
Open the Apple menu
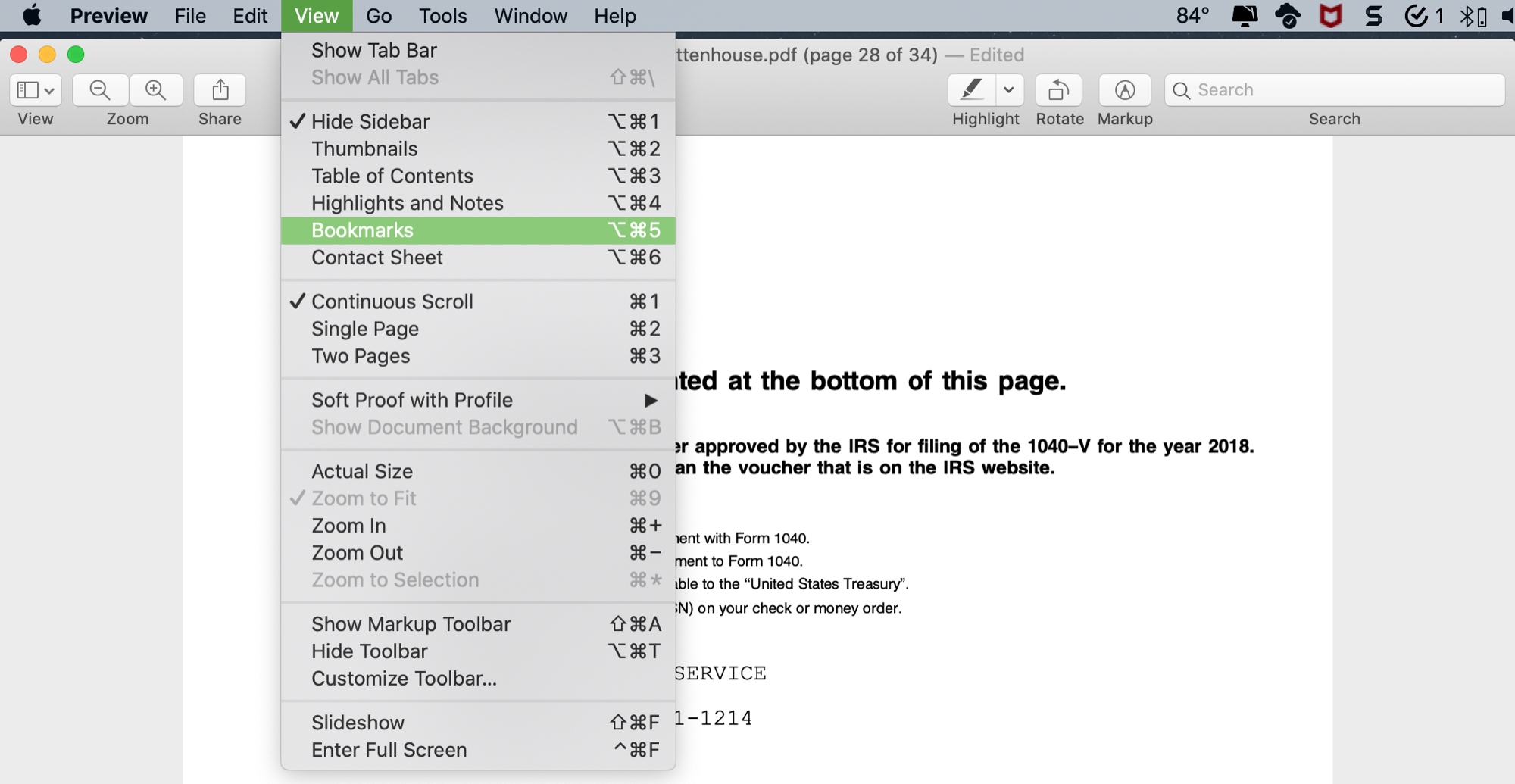pyautogui.click(x=32, y=16)
